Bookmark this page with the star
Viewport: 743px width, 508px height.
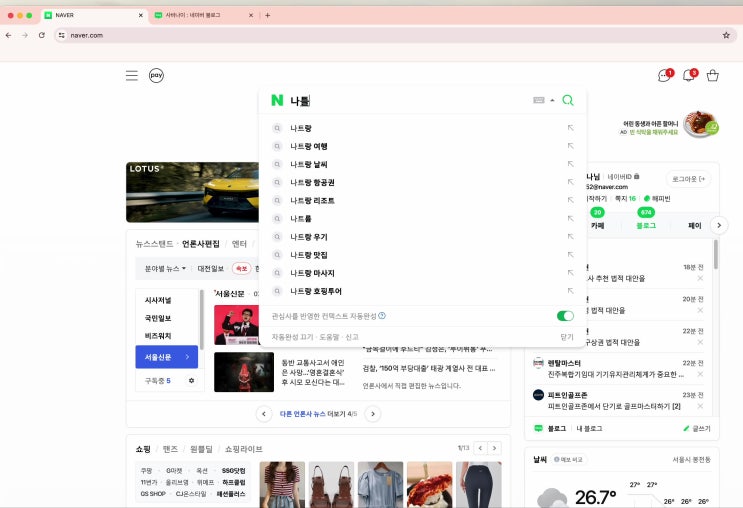[x=726, y=34]
